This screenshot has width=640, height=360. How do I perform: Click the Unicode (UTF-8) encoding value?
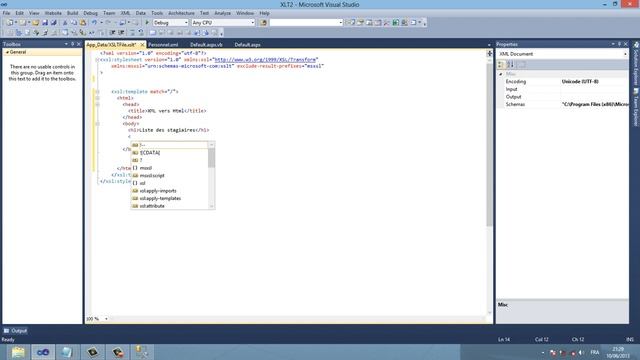tap(580, 82)
